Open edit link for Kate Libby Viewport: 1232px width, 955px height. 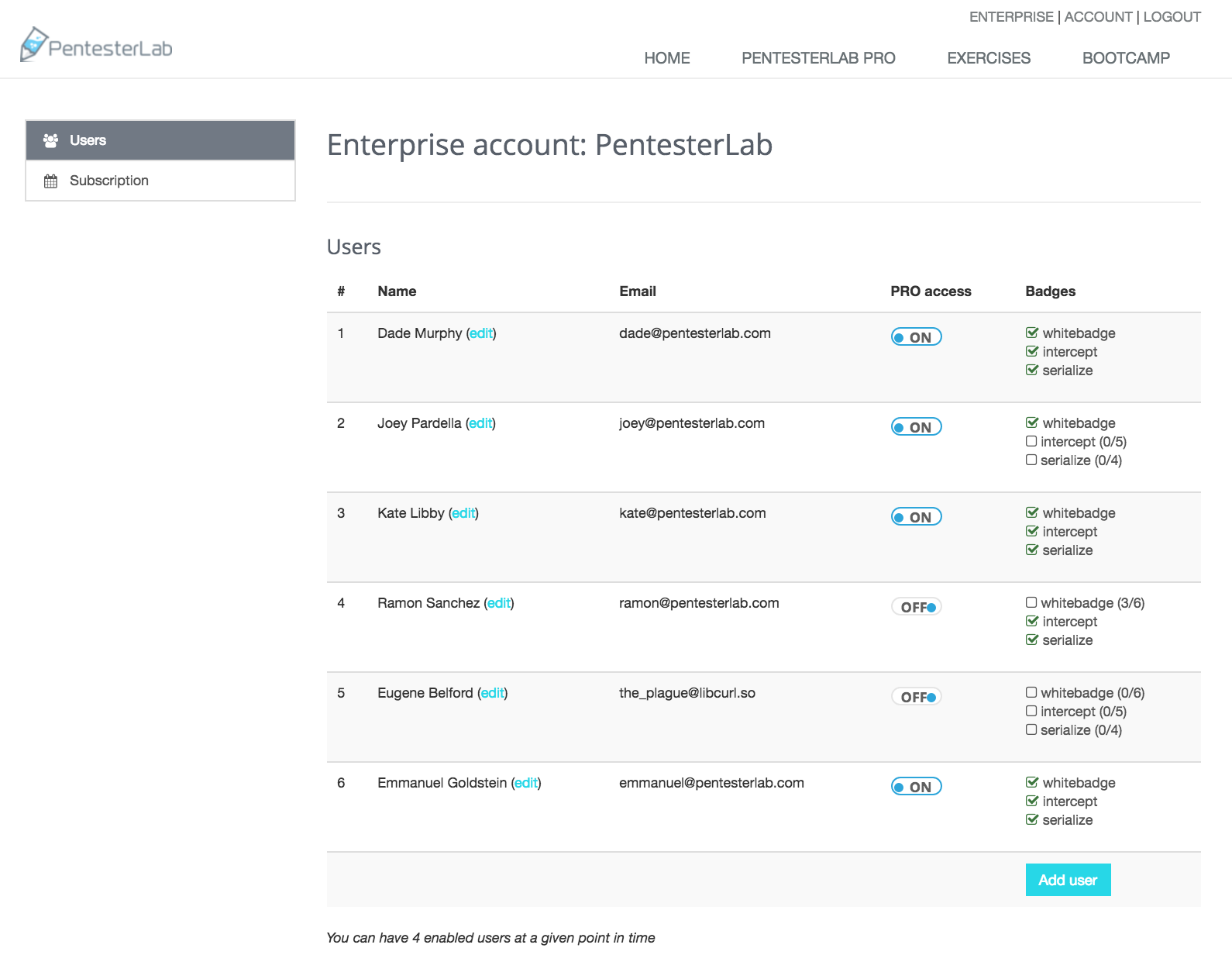463,513
